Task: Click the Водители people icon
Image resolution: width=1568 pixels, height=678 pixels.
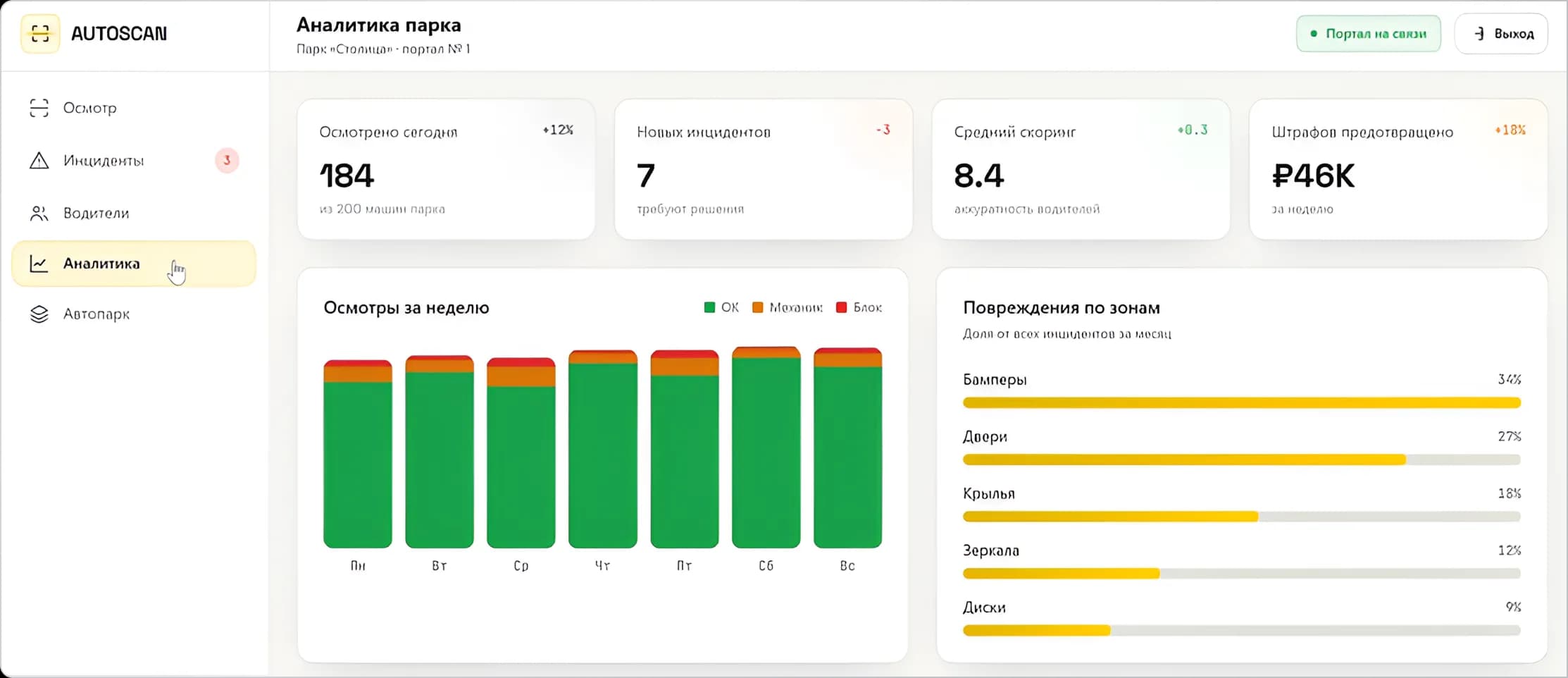Action: 39,214
